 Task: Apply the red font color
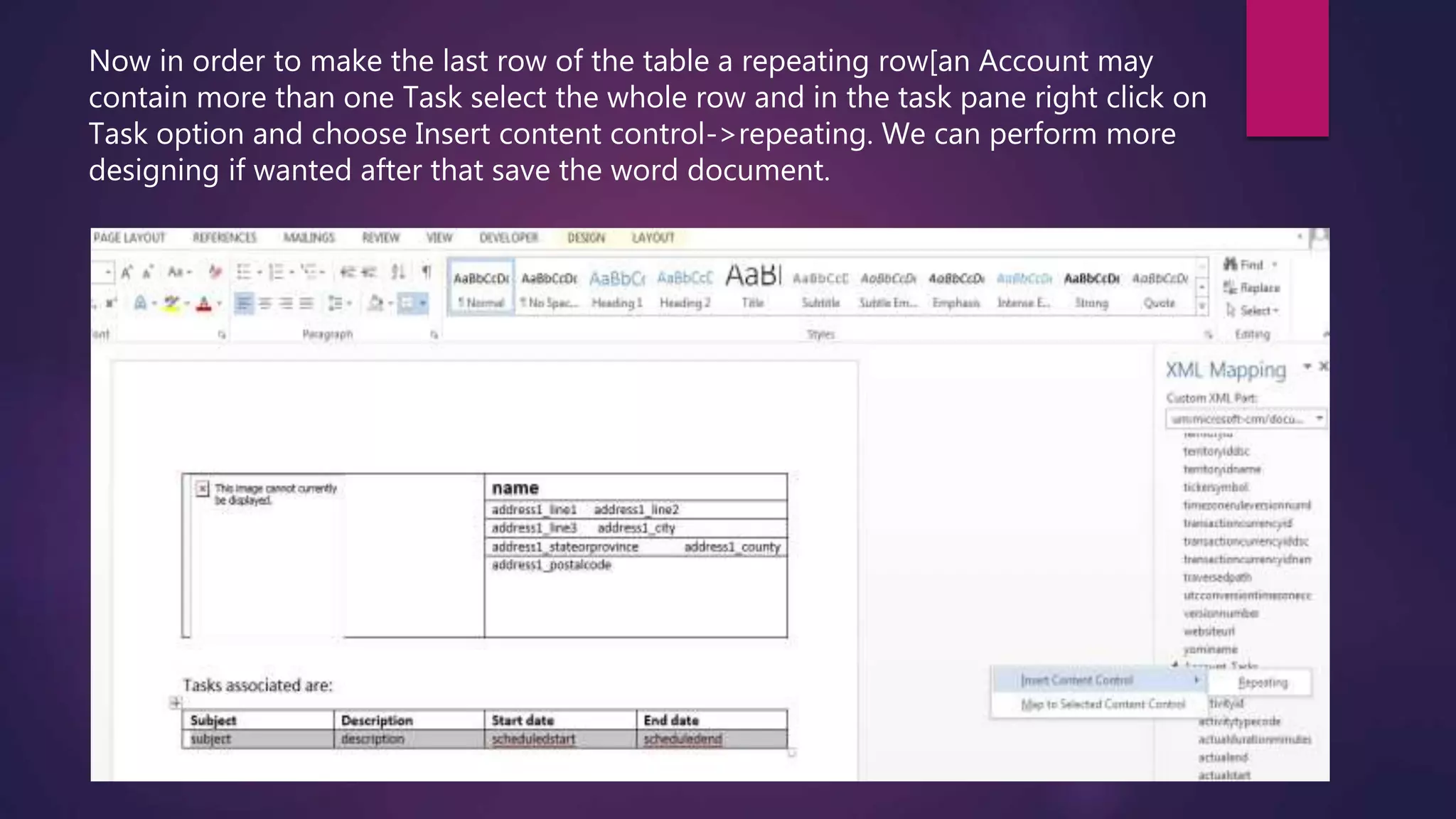coord(204,304)
